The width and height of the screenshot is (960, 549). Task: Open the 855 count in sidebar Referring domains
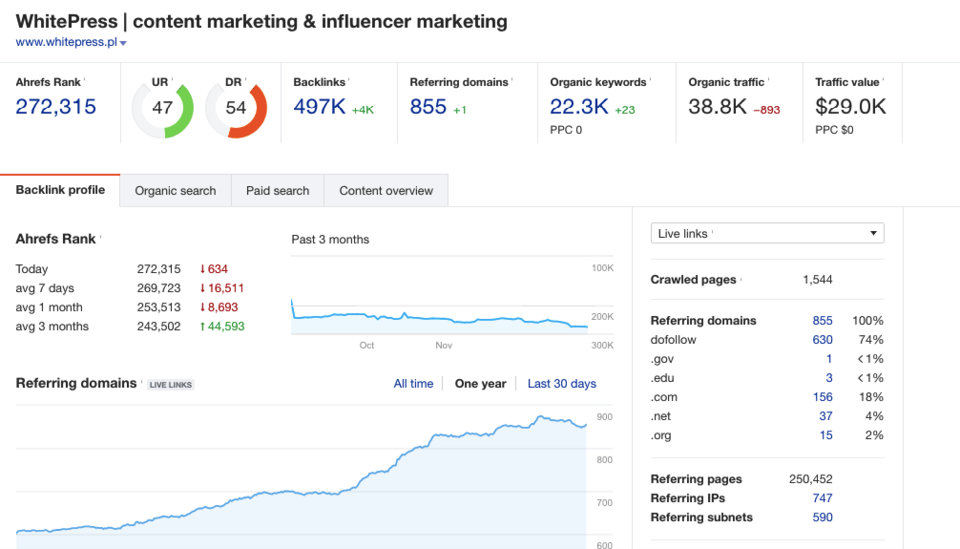coord(822,321)
